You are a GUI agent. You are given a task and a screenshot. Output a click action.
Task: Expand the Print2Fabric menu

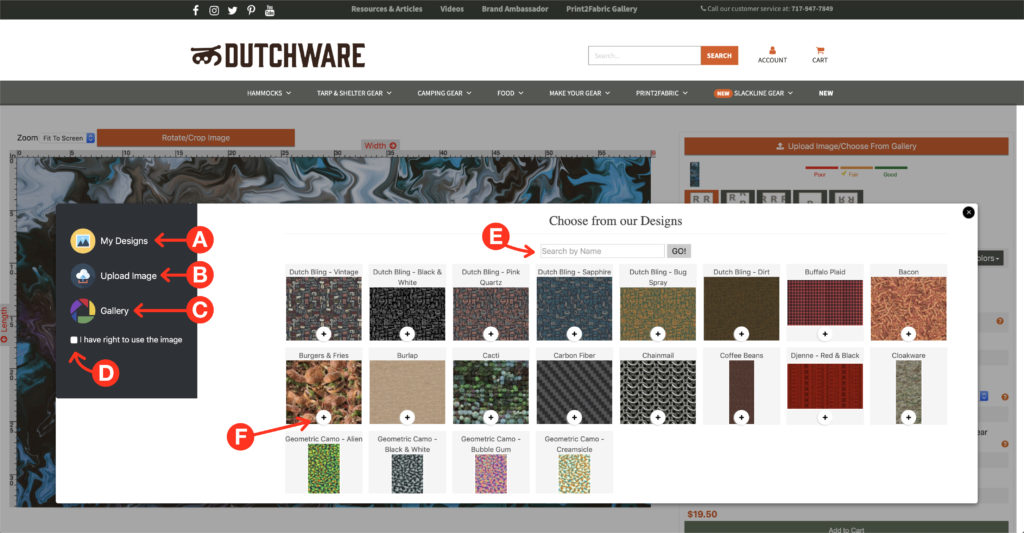point(662,93)
